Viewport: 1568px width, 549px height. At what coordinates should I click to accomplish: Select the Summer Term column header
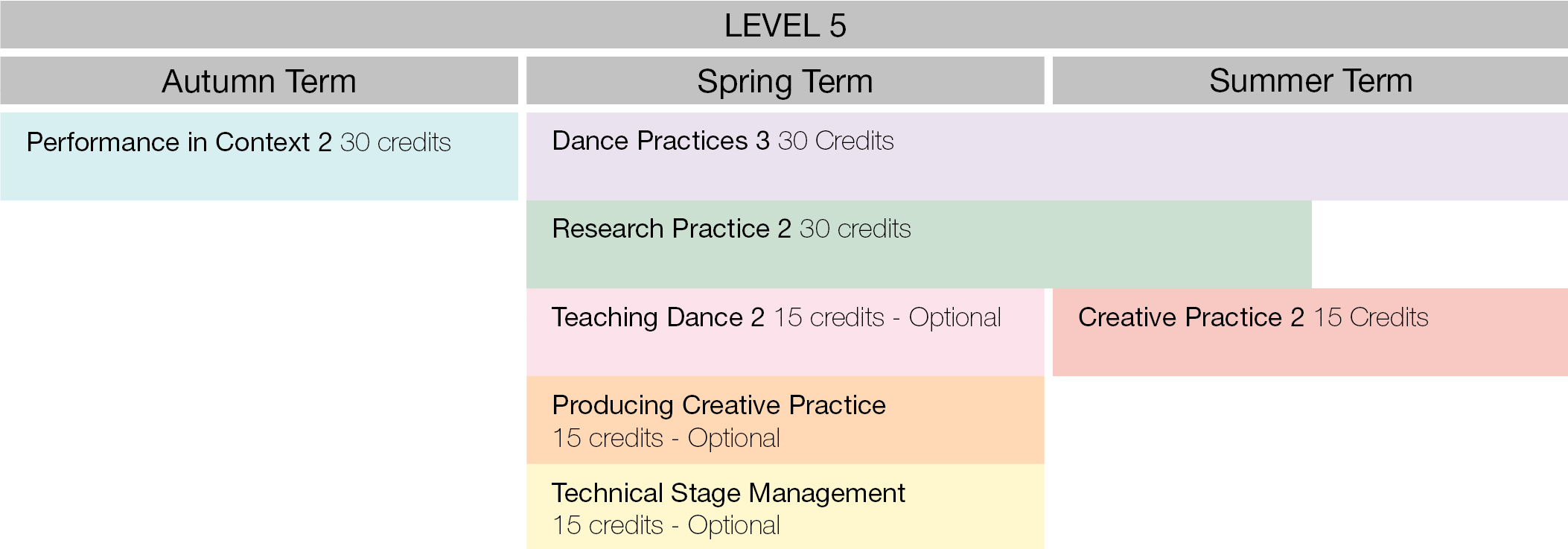pyautogui.click(x=1310, y=80)
